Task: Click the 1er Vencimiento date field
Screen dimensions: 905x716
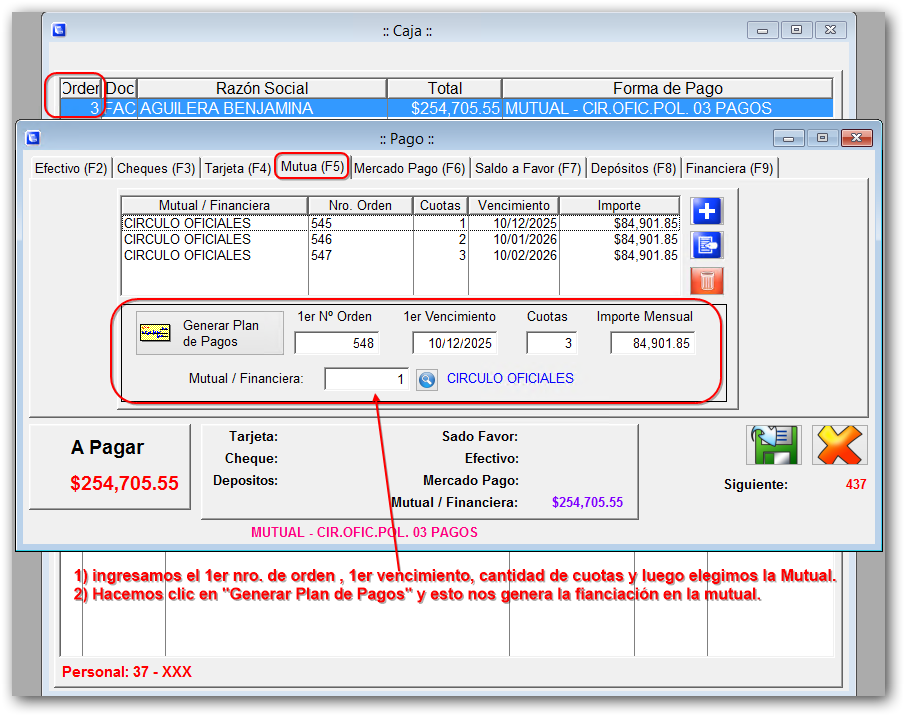Action: click(454, 344)
